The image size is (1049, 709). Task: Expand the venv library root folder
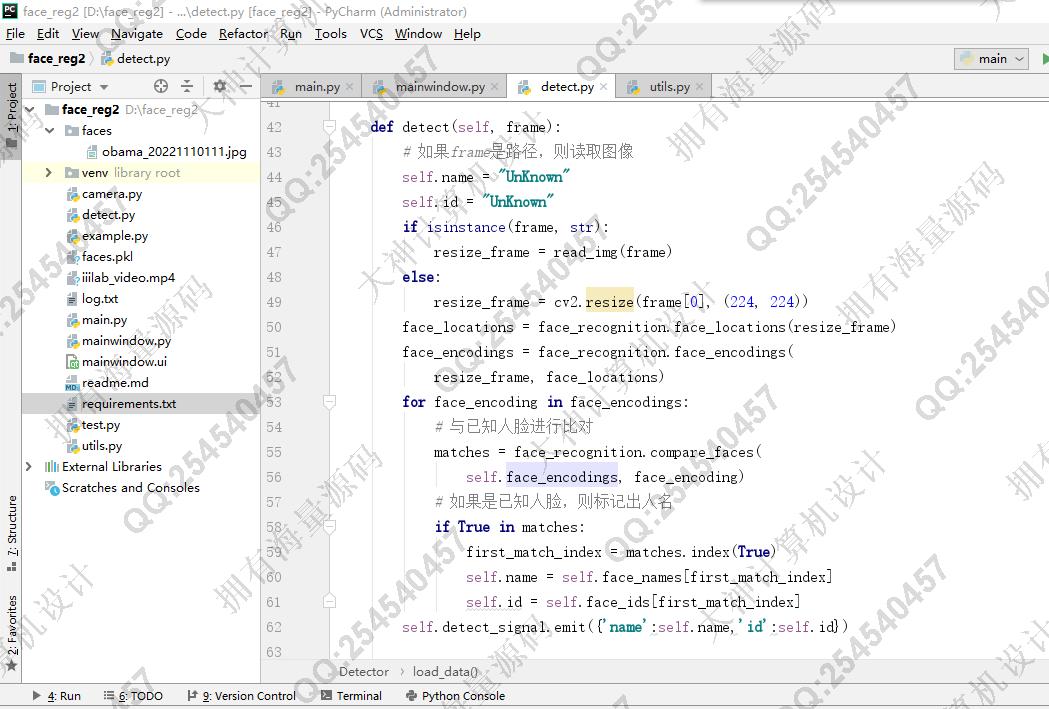(x=49, y=173)
